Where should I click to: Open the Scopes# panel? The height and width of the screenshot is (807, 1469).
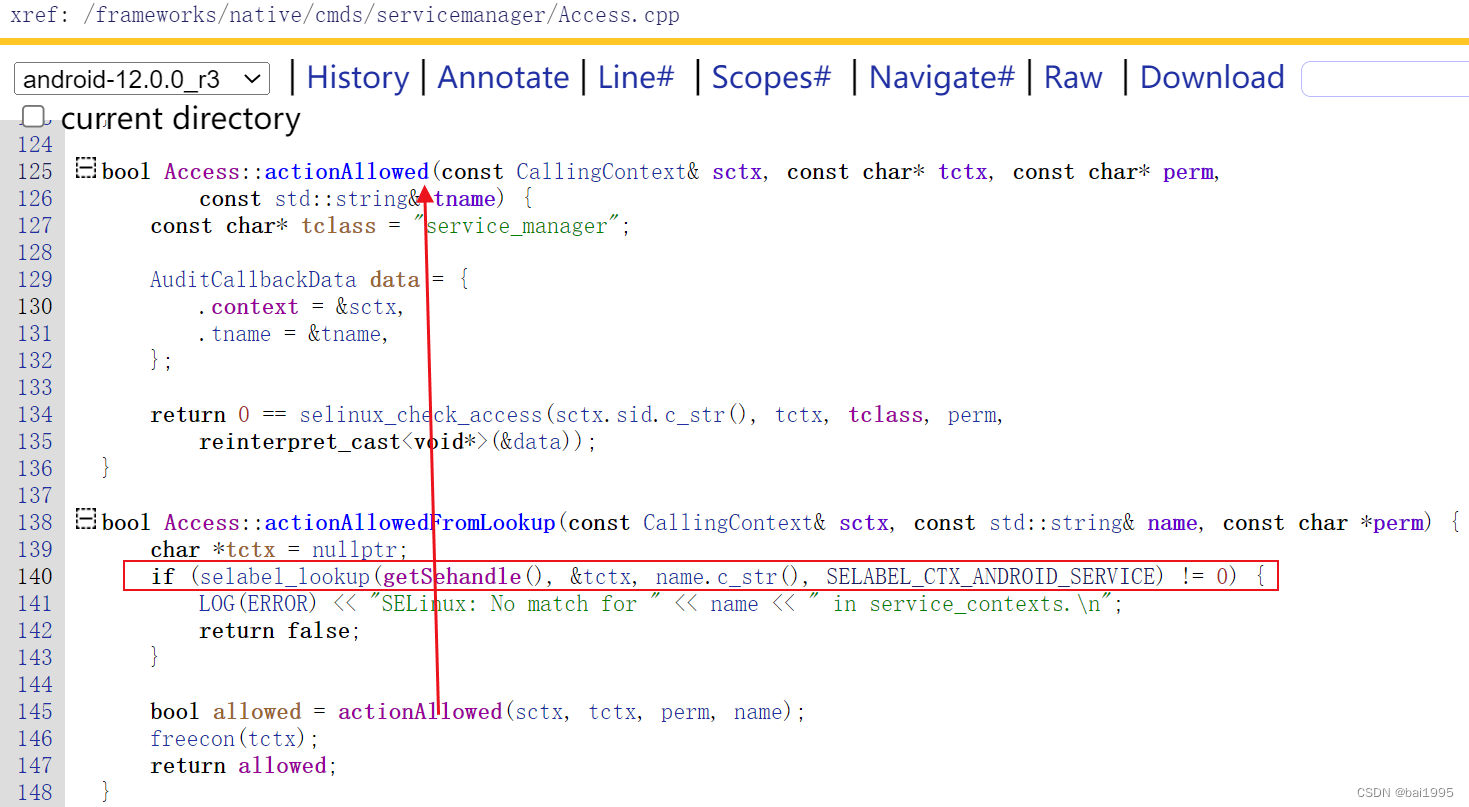770,77
